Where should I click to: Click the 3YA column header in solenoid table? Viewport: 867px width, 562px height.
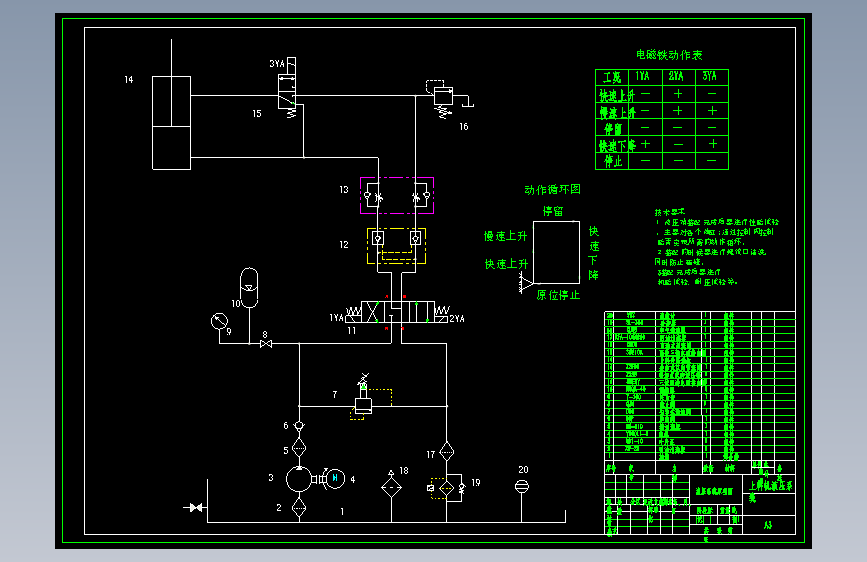coord(710,76)
